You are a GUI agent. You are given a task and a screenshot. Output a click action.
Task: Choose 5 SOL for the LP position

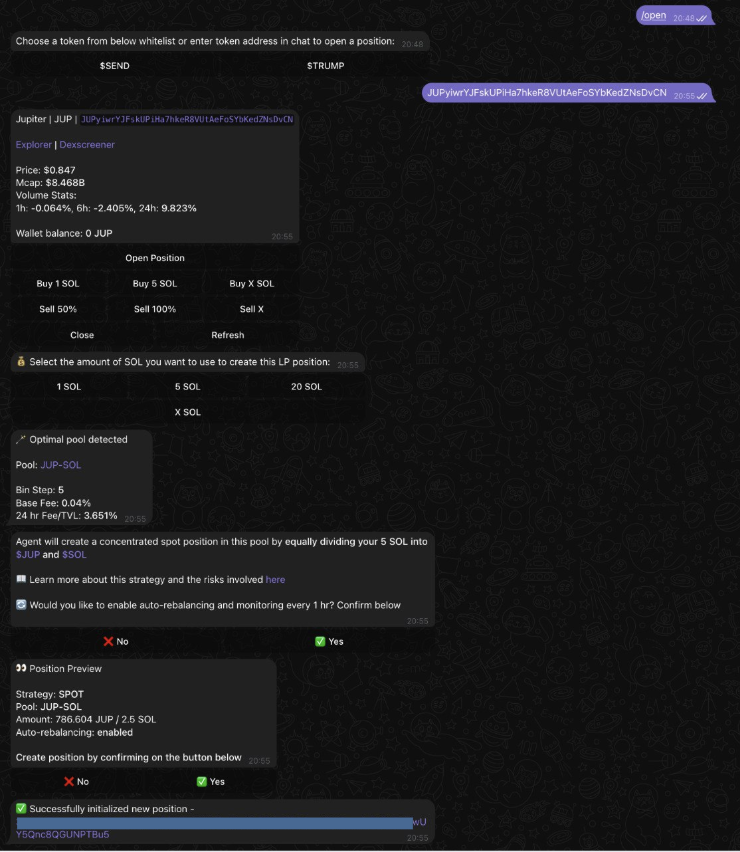(187, 387)
